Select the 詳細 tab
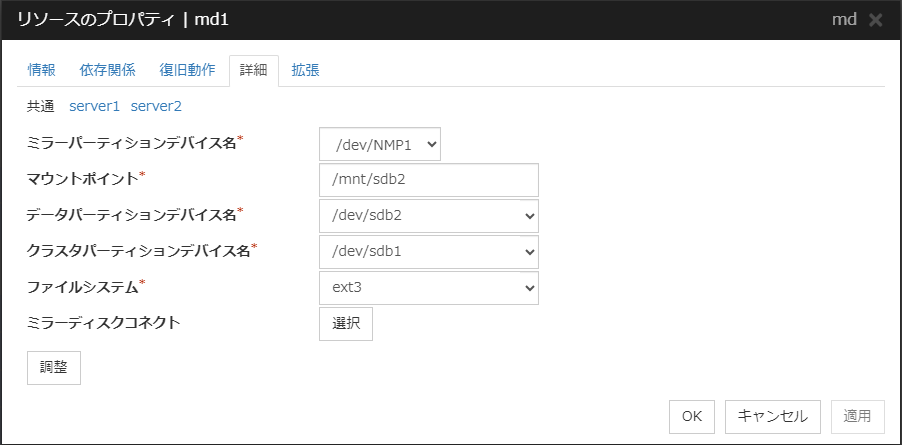The height and width of the screenshot is (445, 902). click(254, 70)
